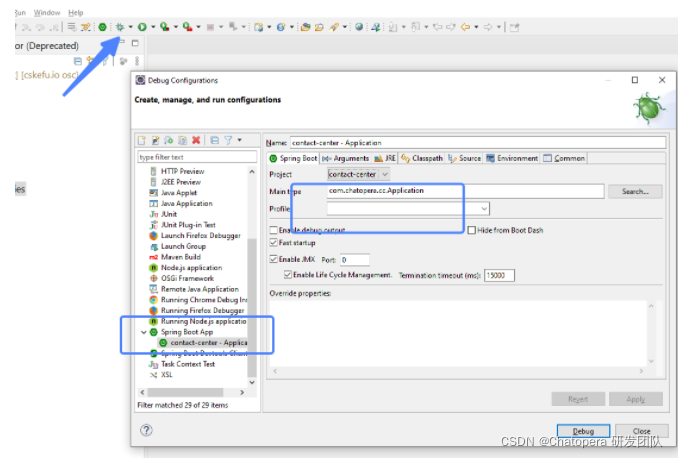This screenshot has width=678, height=458.
Task: Switch to the Environment tab
Action: tap(512, 158)
